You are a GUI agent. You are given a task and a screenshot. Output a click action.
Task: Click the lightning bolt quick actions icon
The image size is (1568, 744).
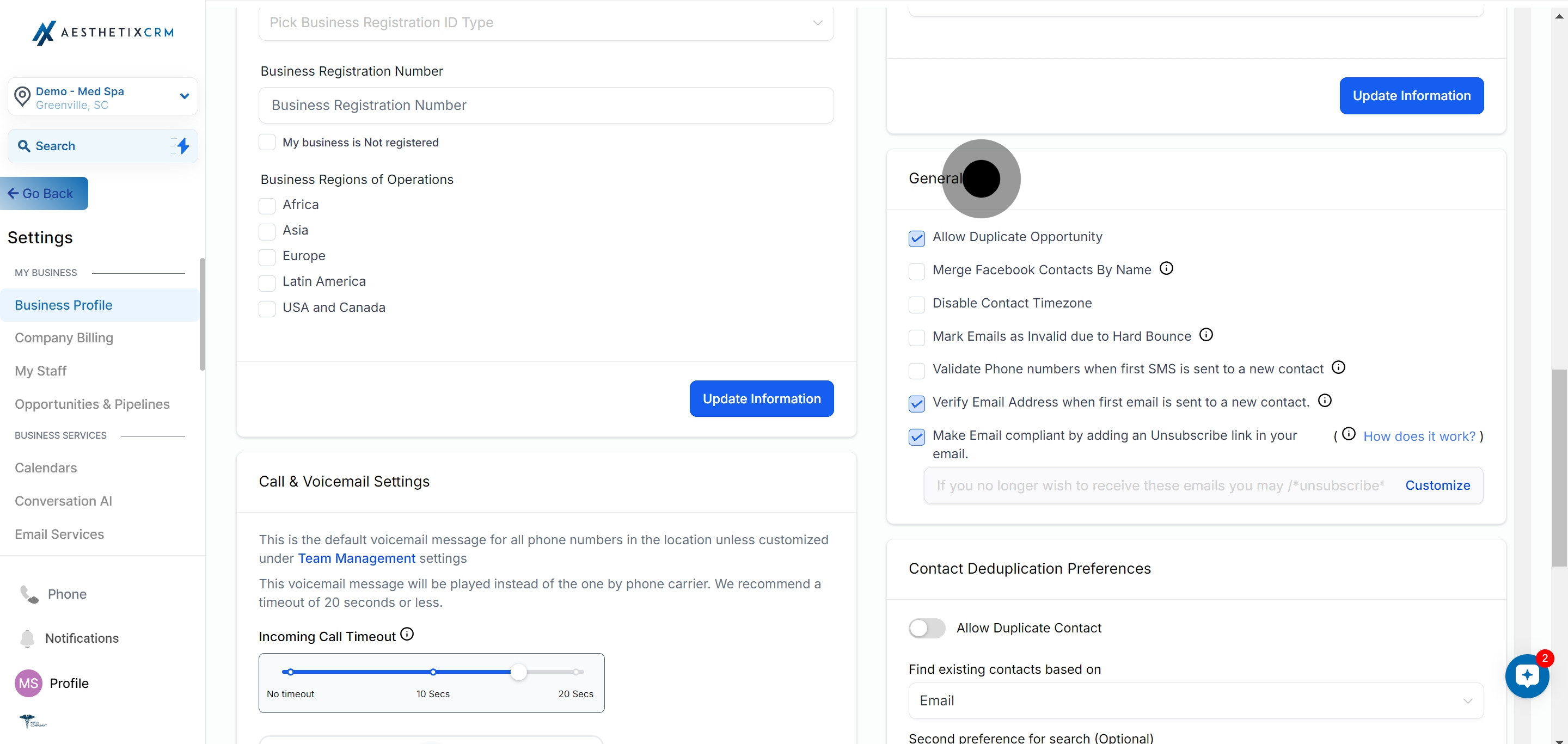[182, 146]
